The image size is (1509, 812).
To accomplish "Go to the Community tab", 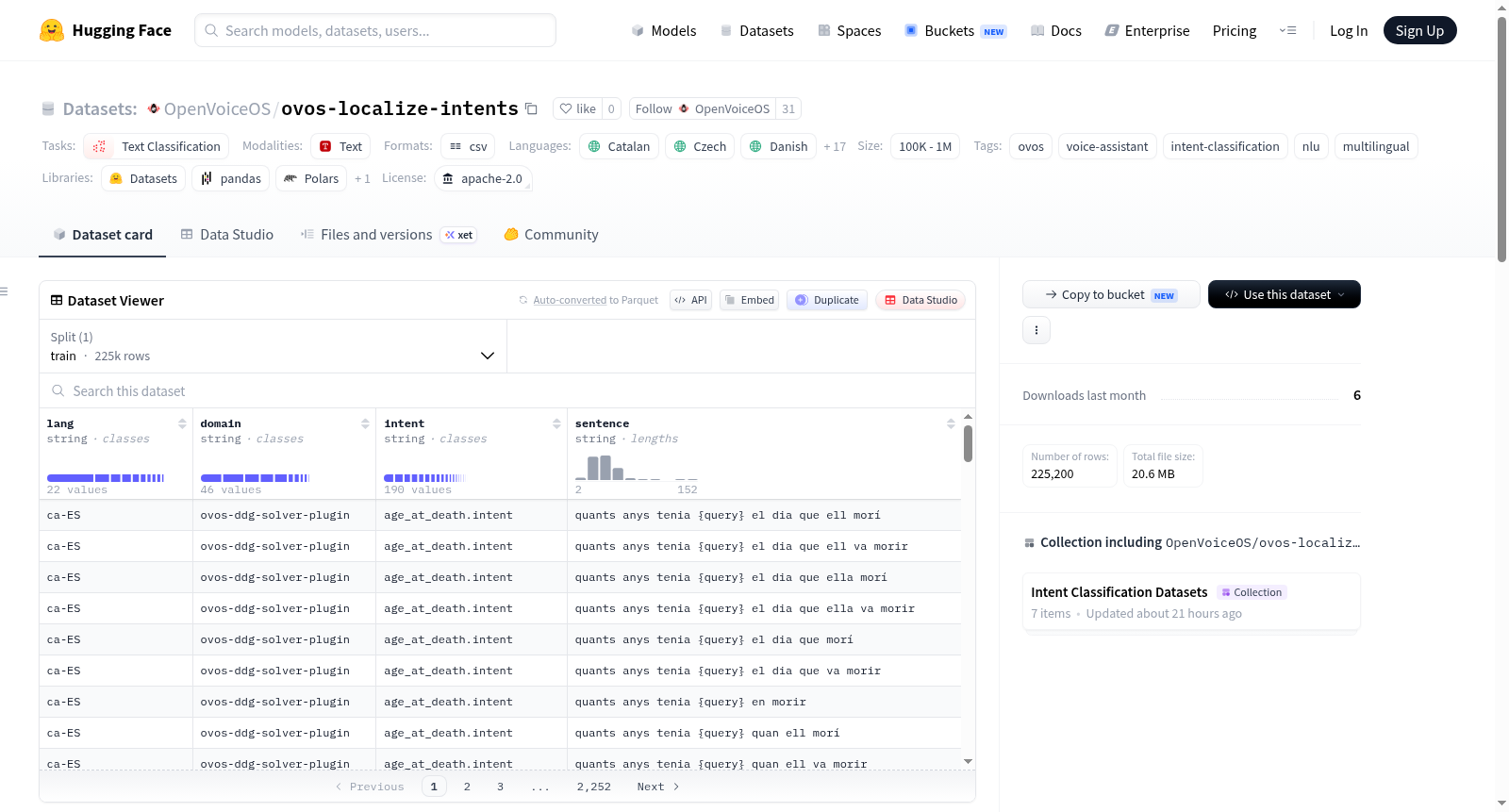I will [x=552, y=235].
